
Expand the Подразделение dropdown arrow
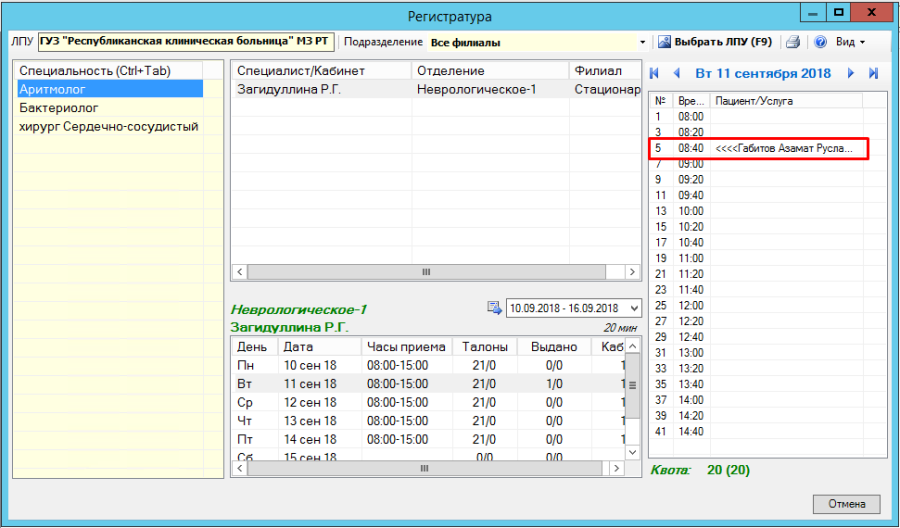(642, 42)
